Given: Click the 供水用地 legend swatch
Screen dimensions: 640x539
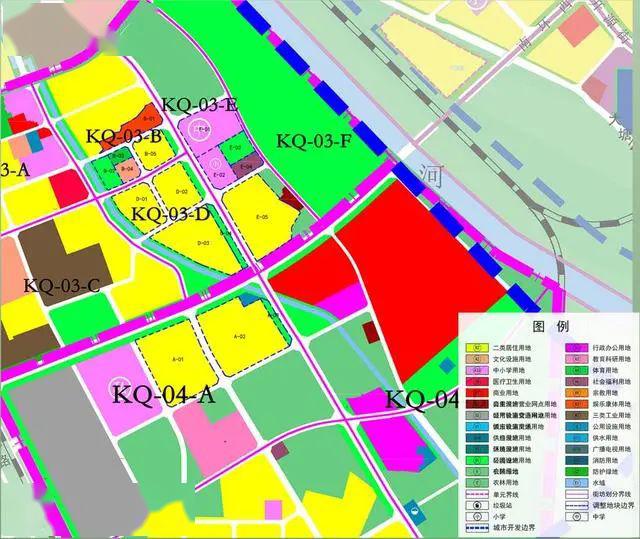Looking at the screenshot, I should coord(576,438).
